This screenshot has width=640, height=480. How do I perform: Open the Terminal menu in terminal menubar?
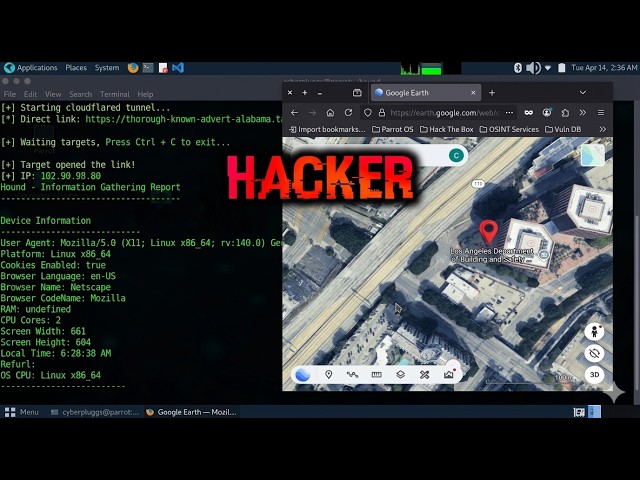(x=115, y=94)
